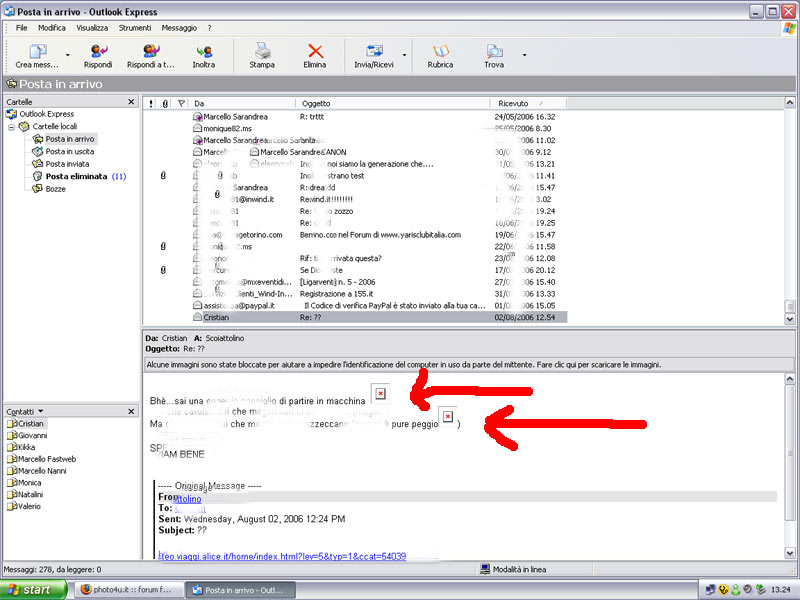Sort messages by the Ricevuto column
Viewport: 800px width, 600px height.
[528, 104]
